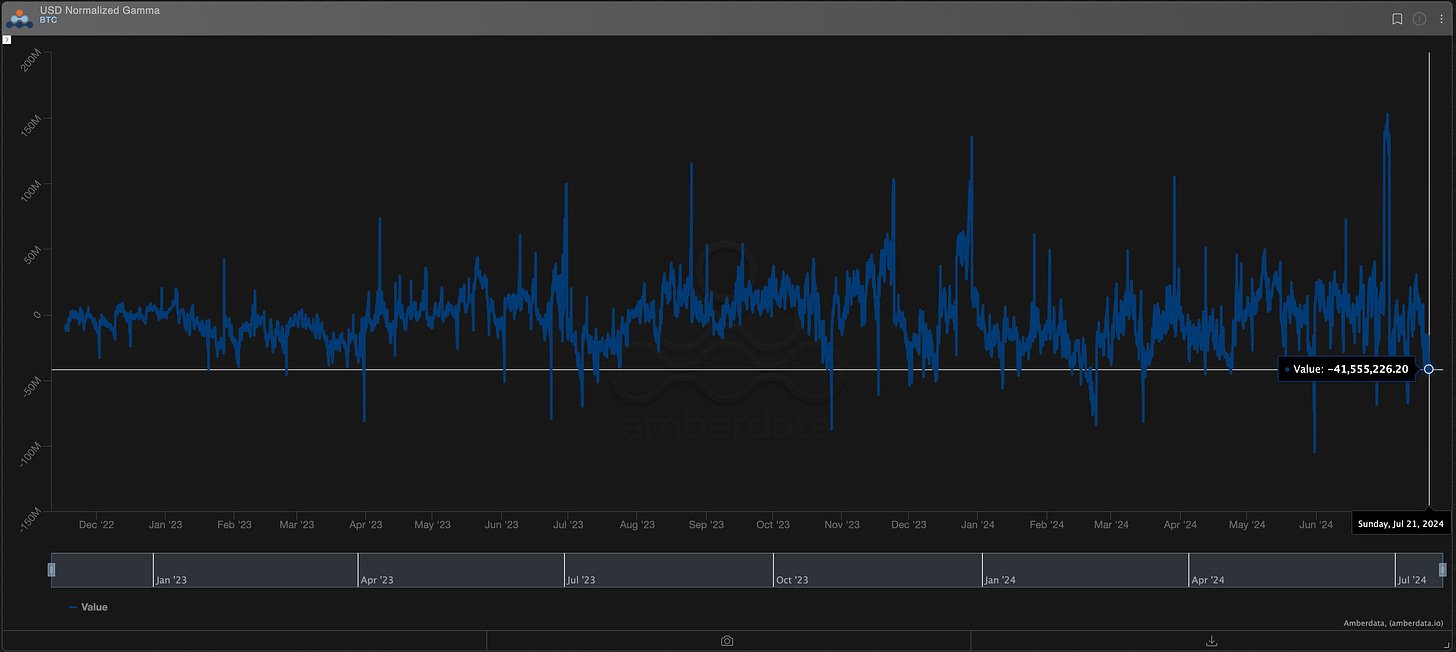Viewport: 1456px width, 652px height.
Task: Click Oct '23 in range navigator
Action: pyautogui.click(x=791, y=580)
